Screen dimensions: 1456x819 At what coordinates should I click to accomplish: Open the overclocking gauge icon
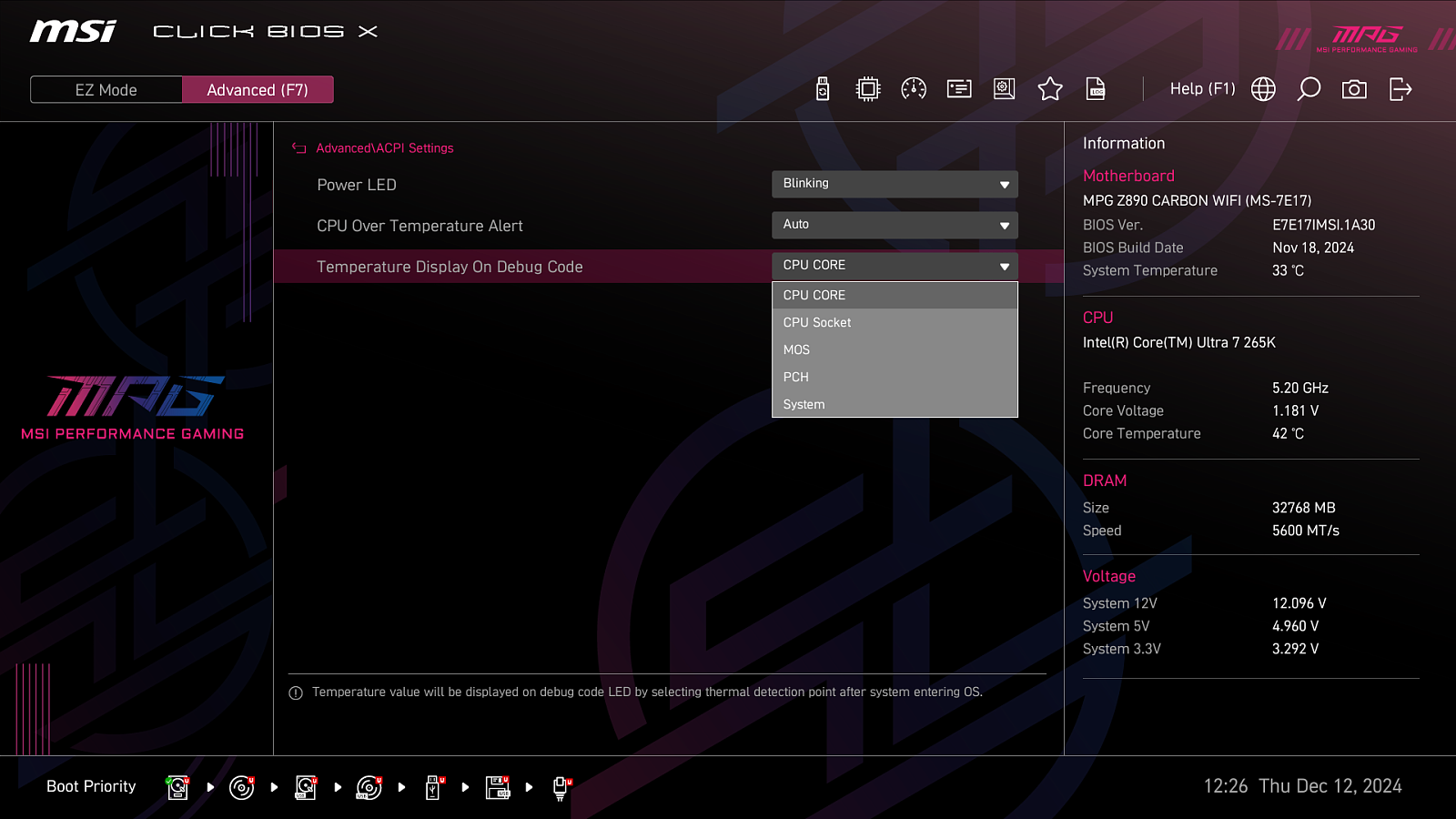[914, 89]
